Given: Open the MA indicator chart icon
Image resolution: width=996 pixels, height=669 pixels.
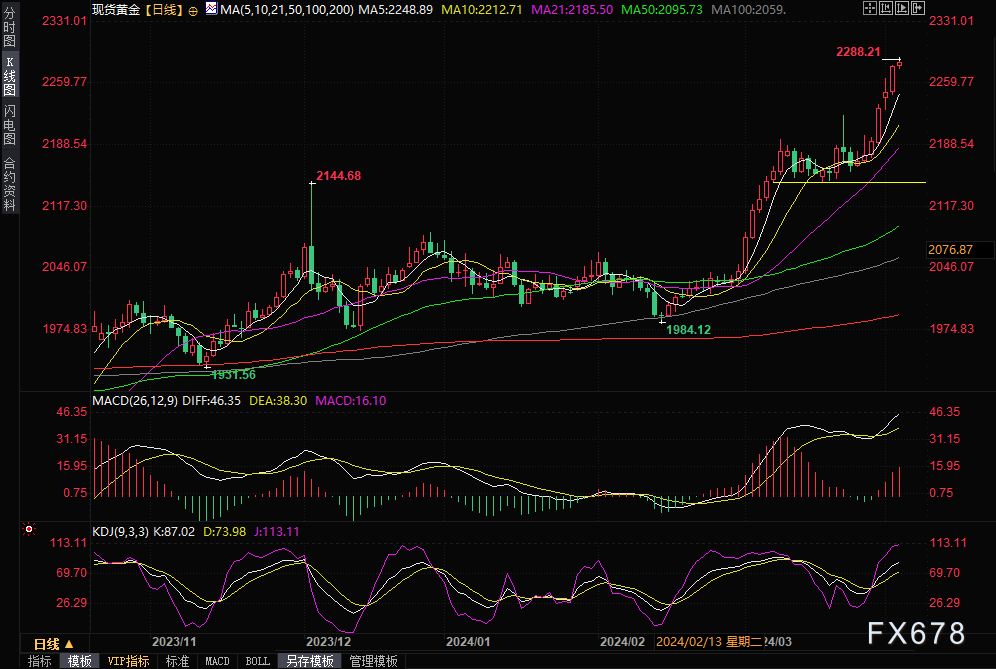Looking at the screenshot, I should 210,9.
